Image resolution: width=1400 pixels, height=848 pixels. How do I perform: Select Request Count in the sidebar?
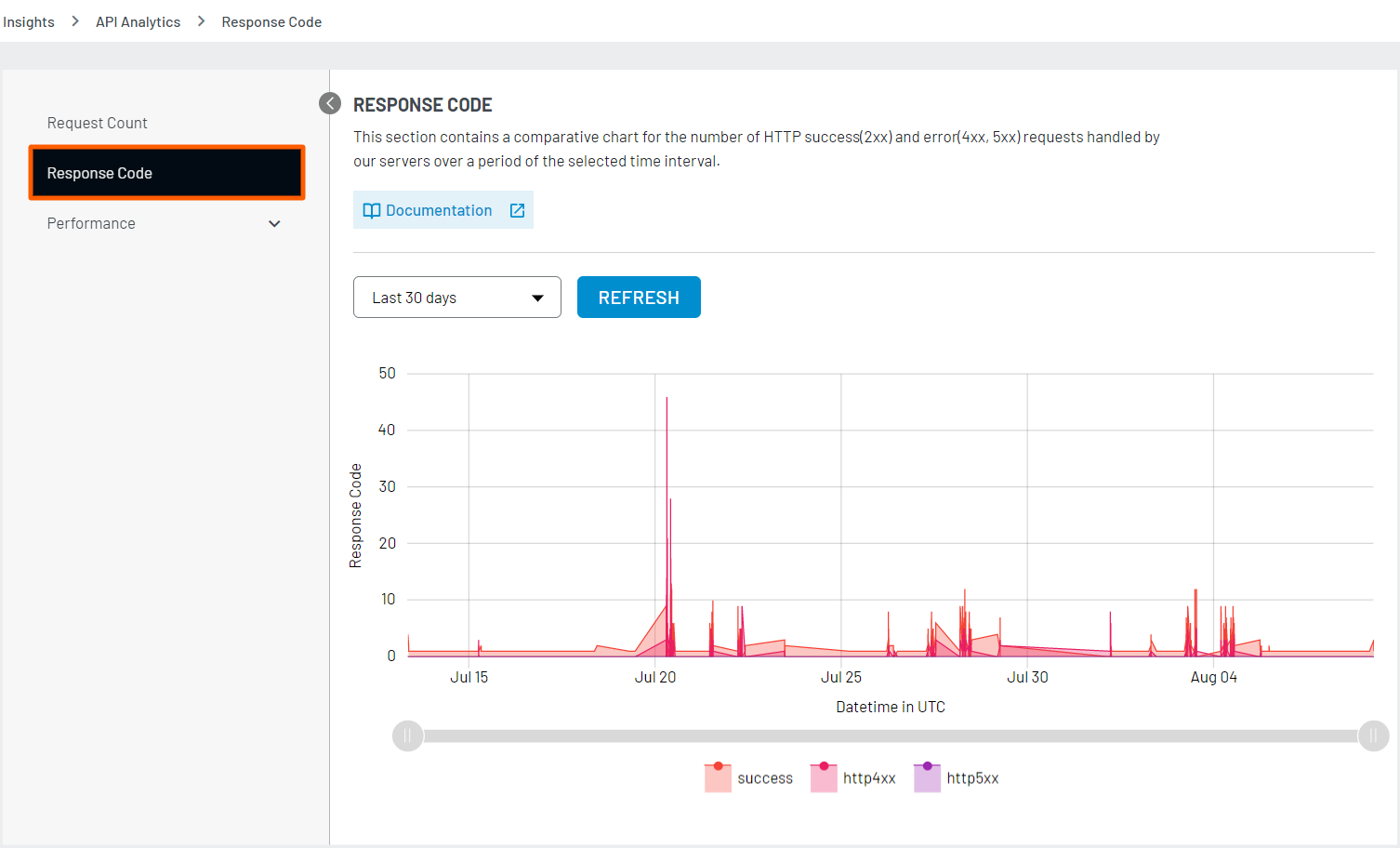pyautogui.click(x=98, y=124)
